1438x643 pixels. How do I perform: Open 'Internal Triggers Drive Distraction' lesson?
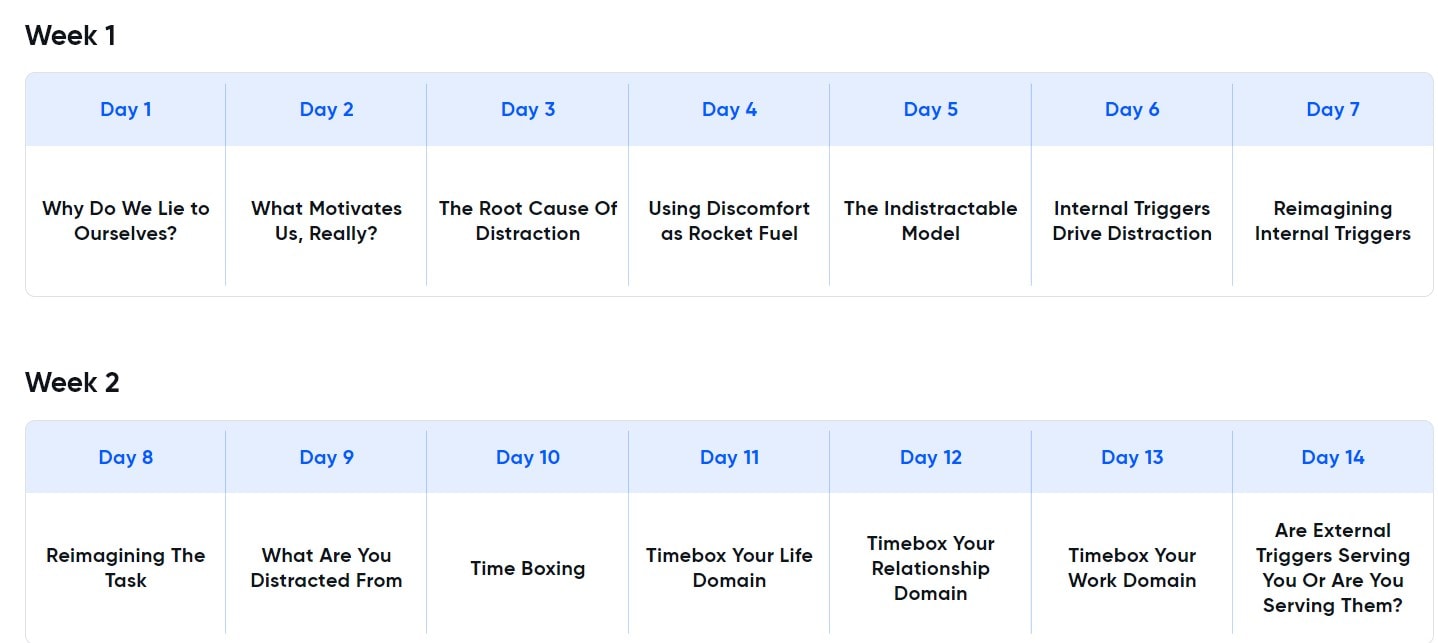[x=1132, y=221]
